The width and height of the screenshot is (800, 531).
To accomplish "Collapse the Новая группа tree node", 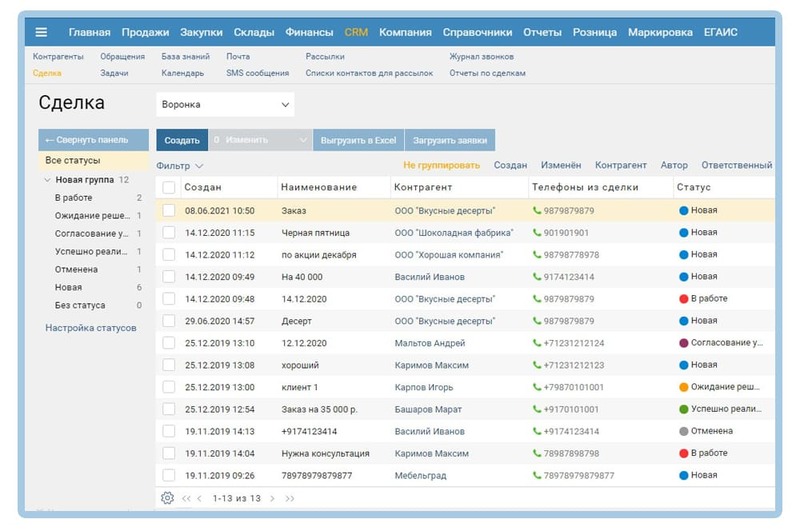I will click(47, 180).
